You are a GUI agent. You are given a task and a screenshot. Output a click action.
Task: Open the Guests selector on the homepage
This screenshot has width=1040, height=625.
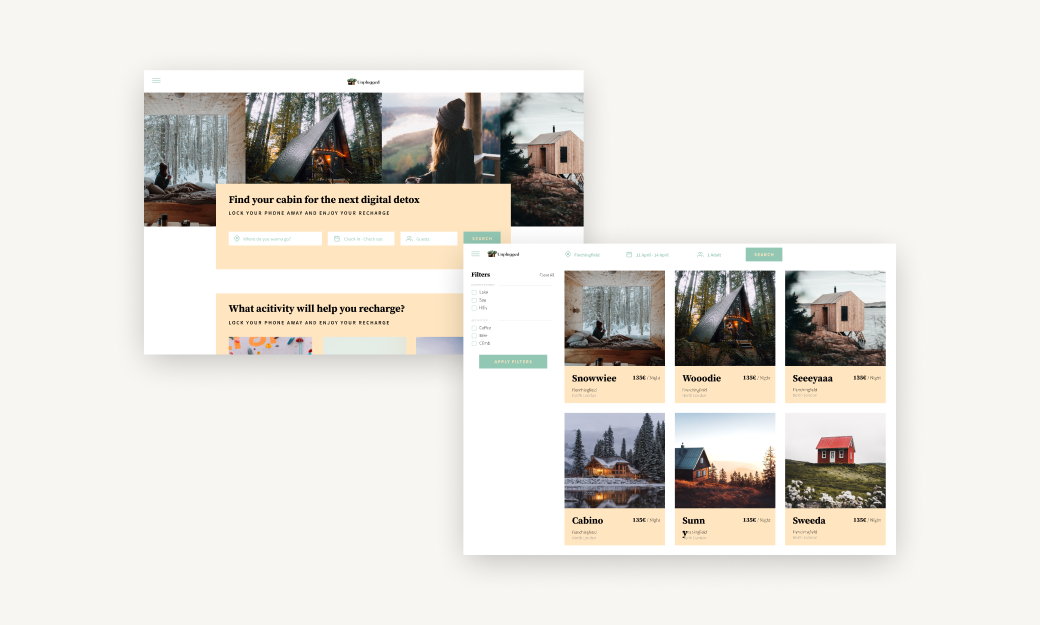point(428,239)
